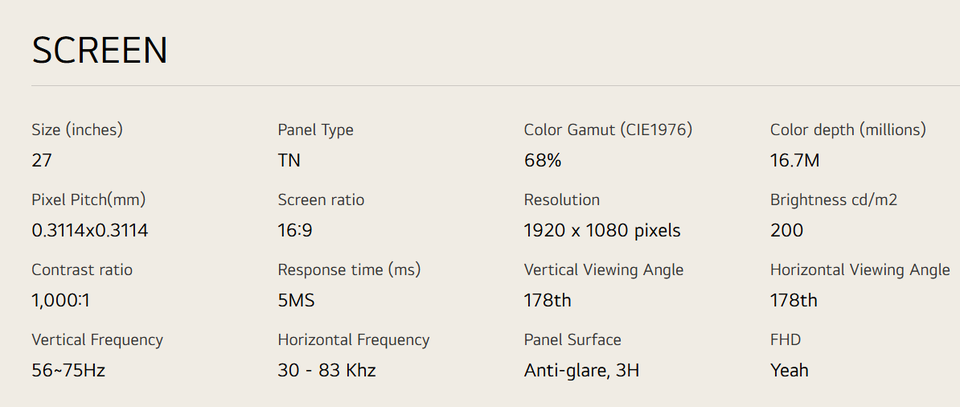The image size is (960, 407).
Task: Click the 68% color gamut value
Action: (542, 160)
